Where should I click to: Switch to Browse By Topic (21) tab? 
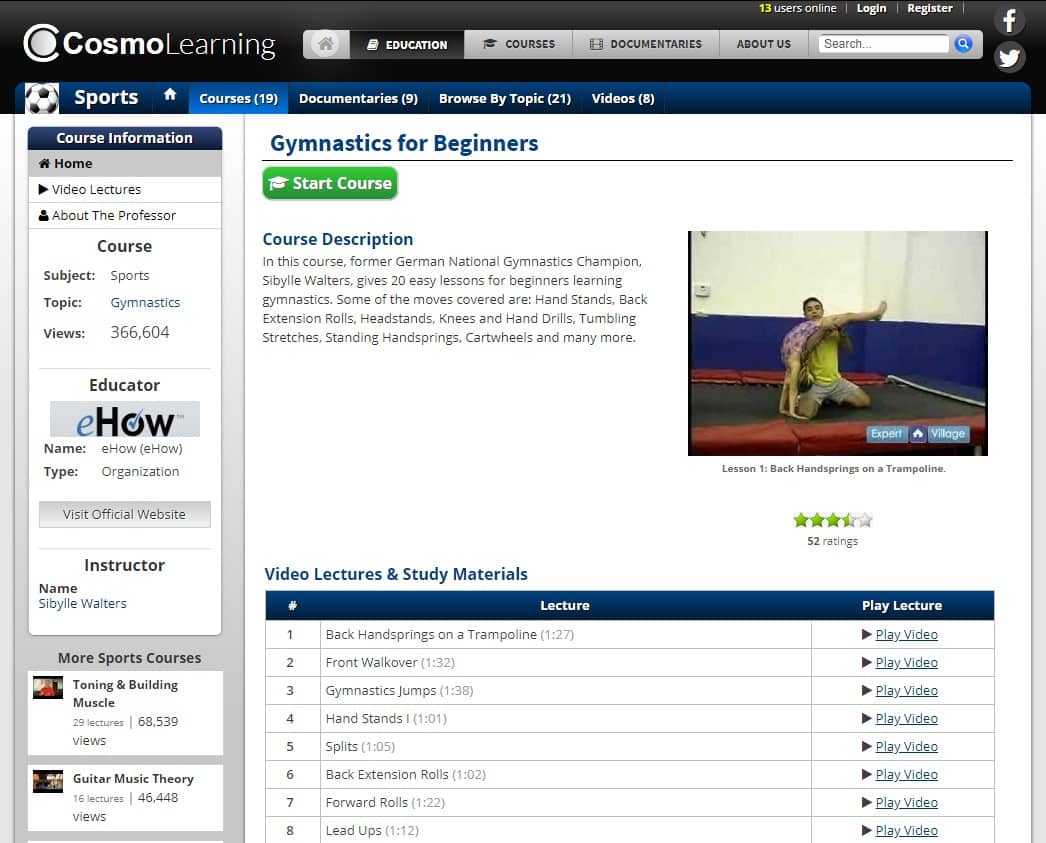(x=504, y=98)
